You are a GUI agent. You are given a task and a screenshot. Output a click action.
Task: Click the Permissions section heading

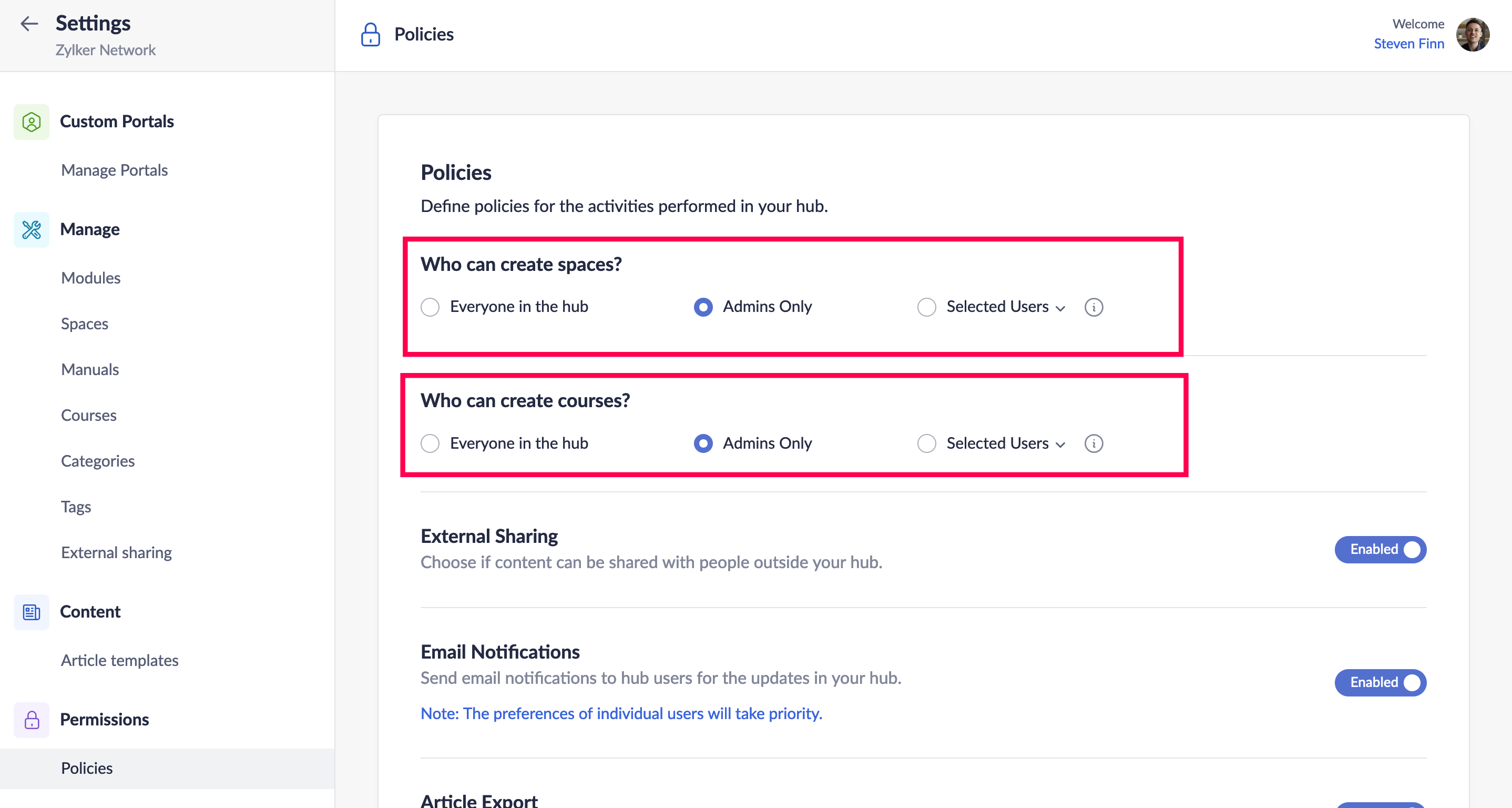[105, 719]
